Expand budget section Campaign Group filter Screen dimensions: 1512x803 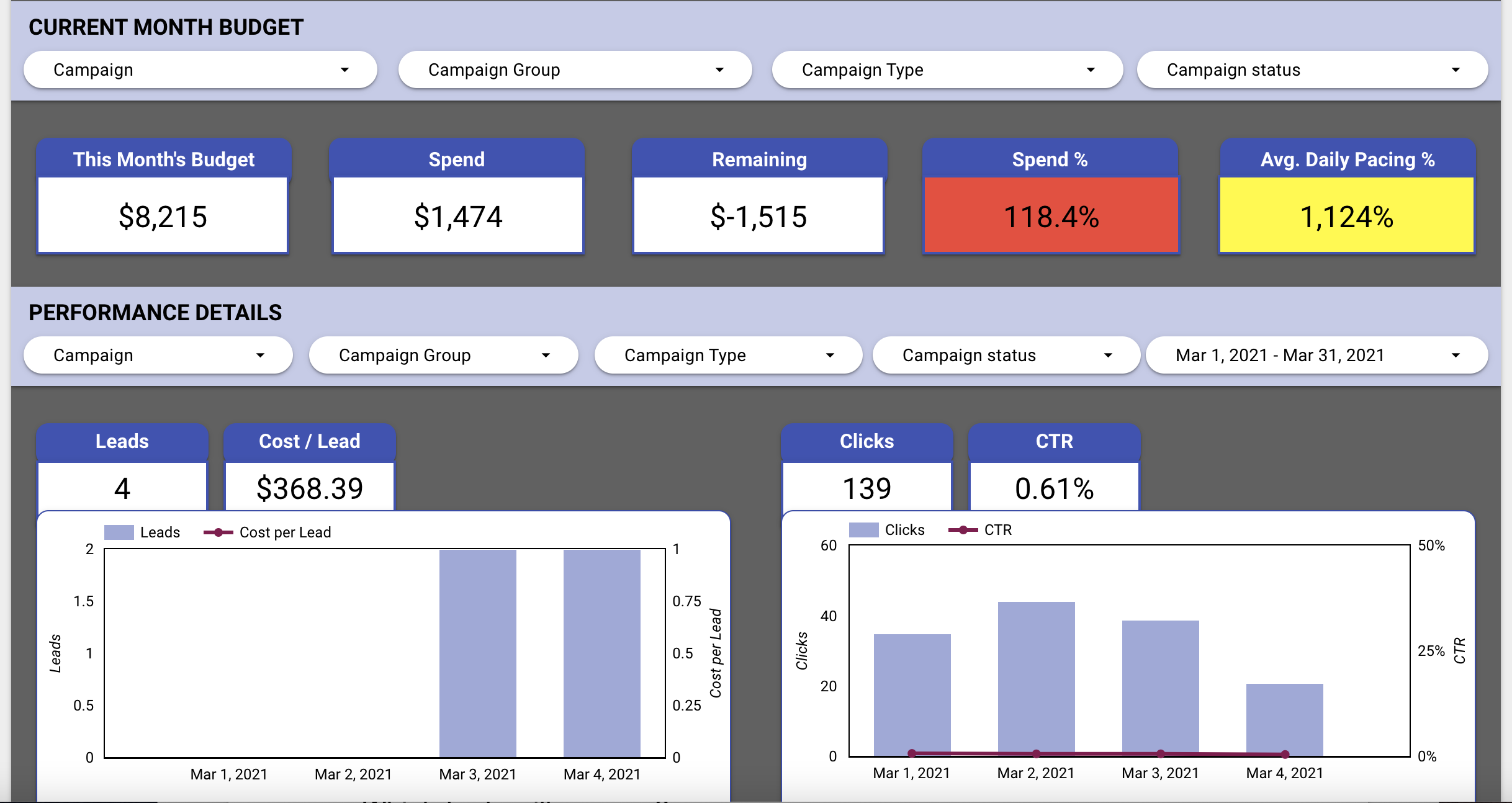pos(575,70)
